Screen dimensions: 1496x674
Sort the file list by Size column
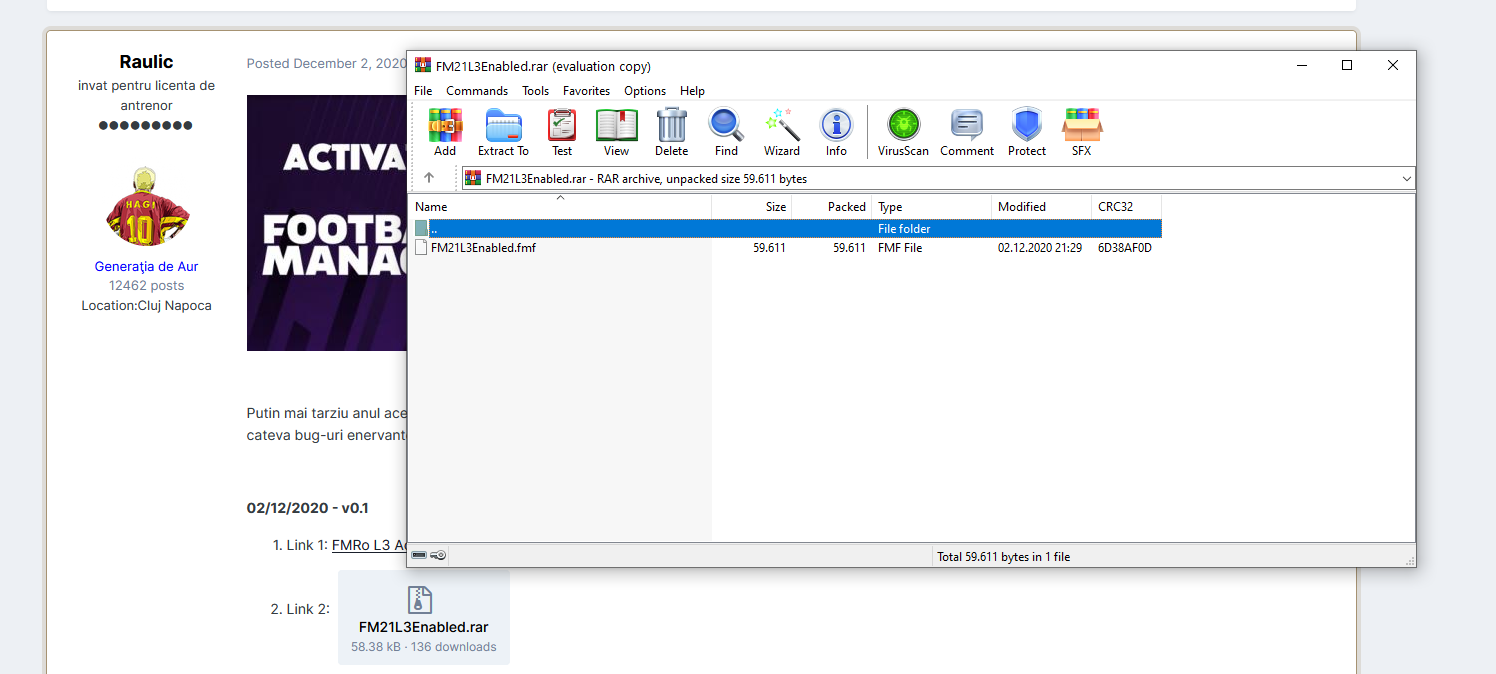[x=752, y=207]
